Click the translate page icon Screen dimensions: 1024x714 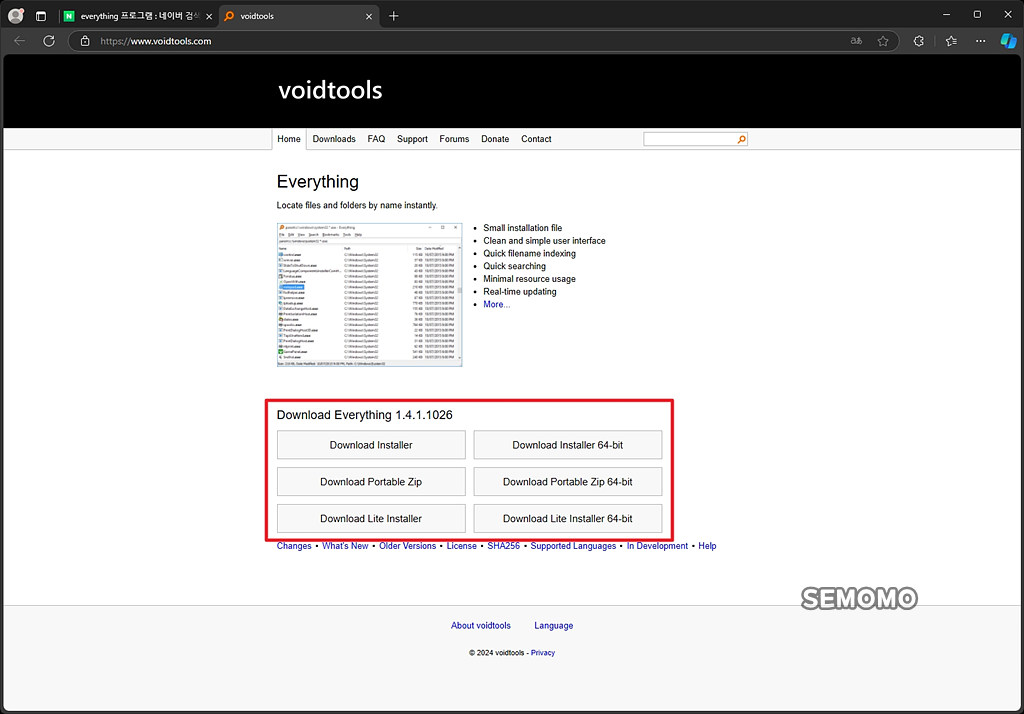click(x=856, y=41)
